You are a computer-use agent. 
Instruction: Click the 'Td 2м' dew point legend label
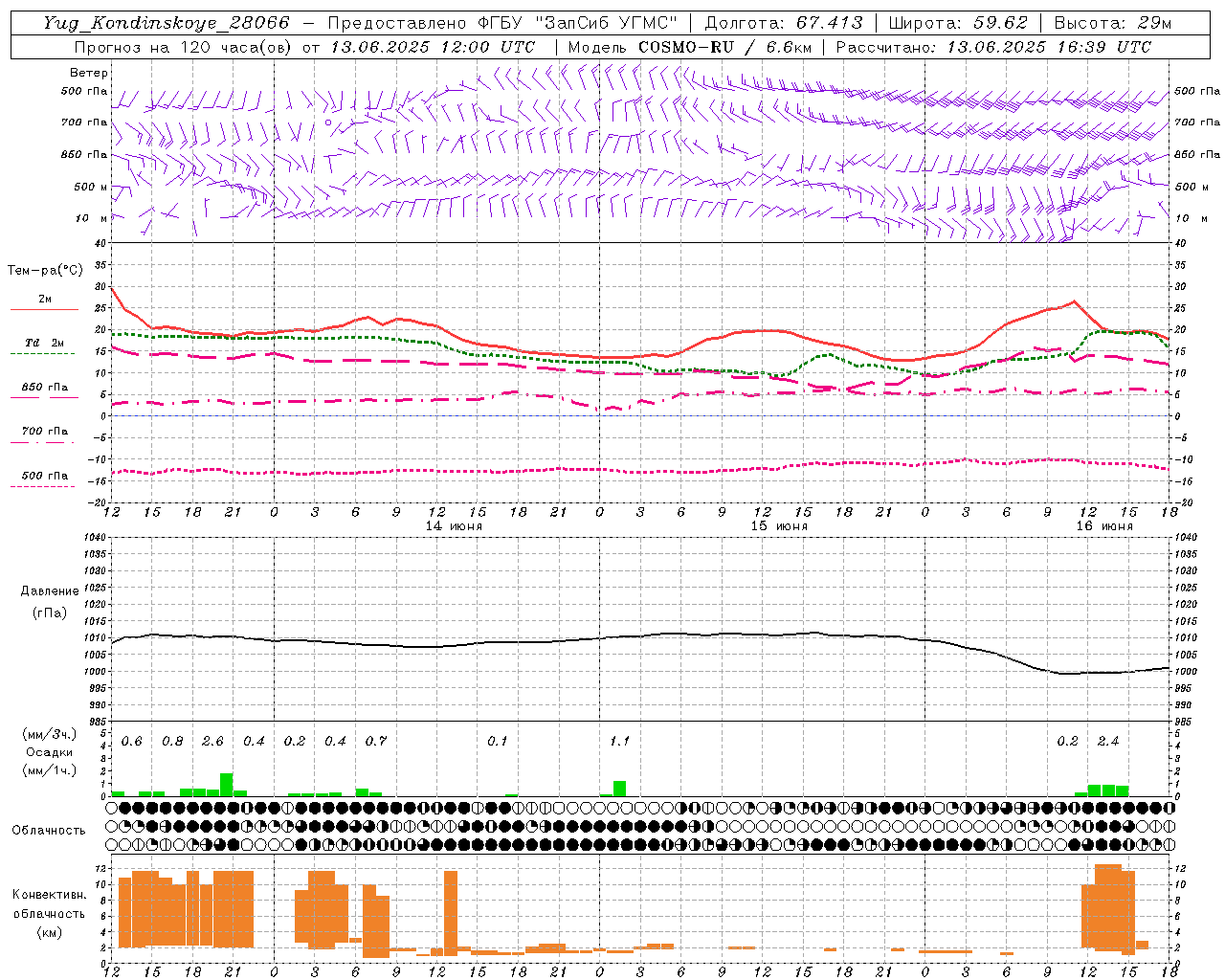click(45, 343)
